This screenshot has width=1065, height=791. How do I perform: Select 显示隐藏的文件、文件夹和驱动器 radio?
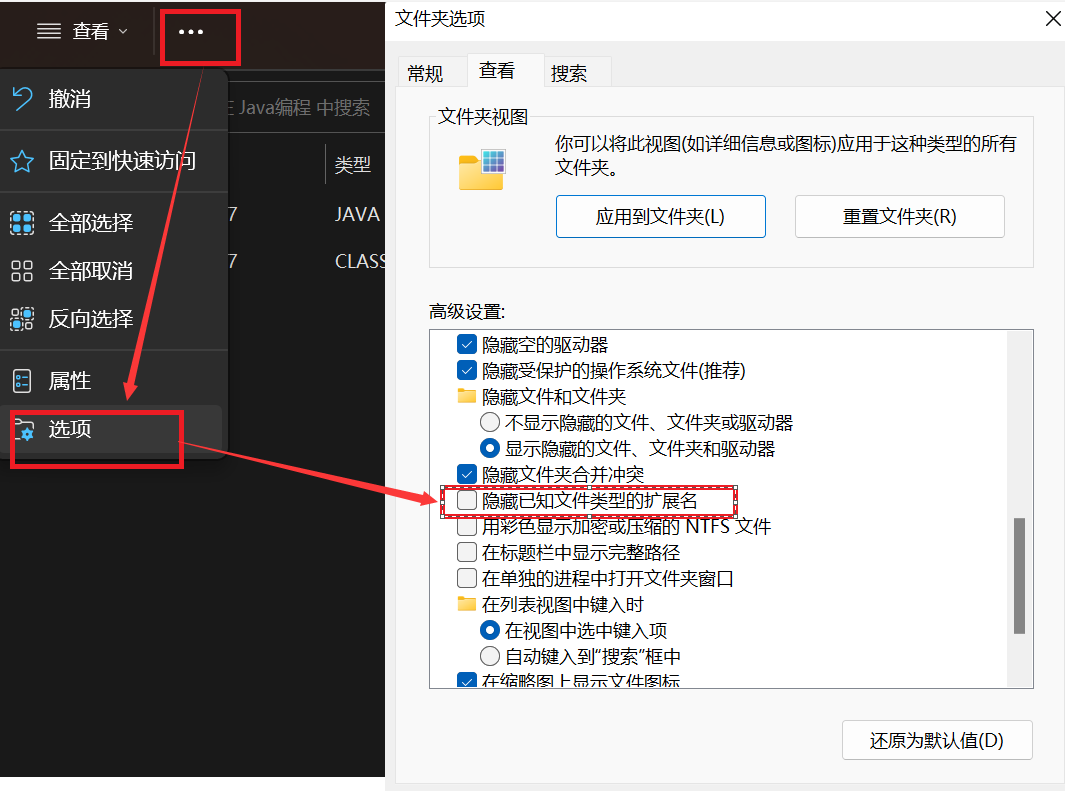pos(490,448)
